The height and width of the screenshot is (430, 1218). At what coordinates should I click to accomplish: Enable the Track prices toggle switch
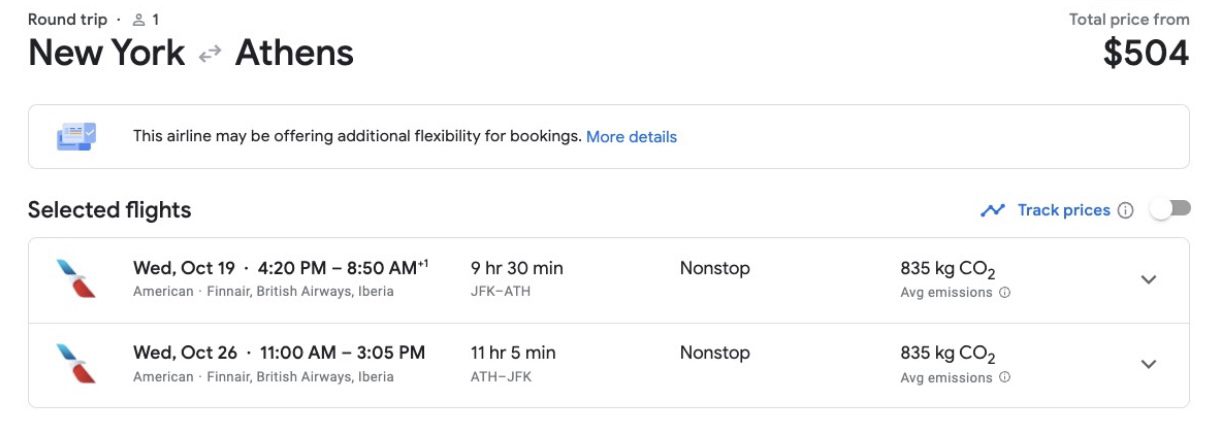pos(1170,209)
